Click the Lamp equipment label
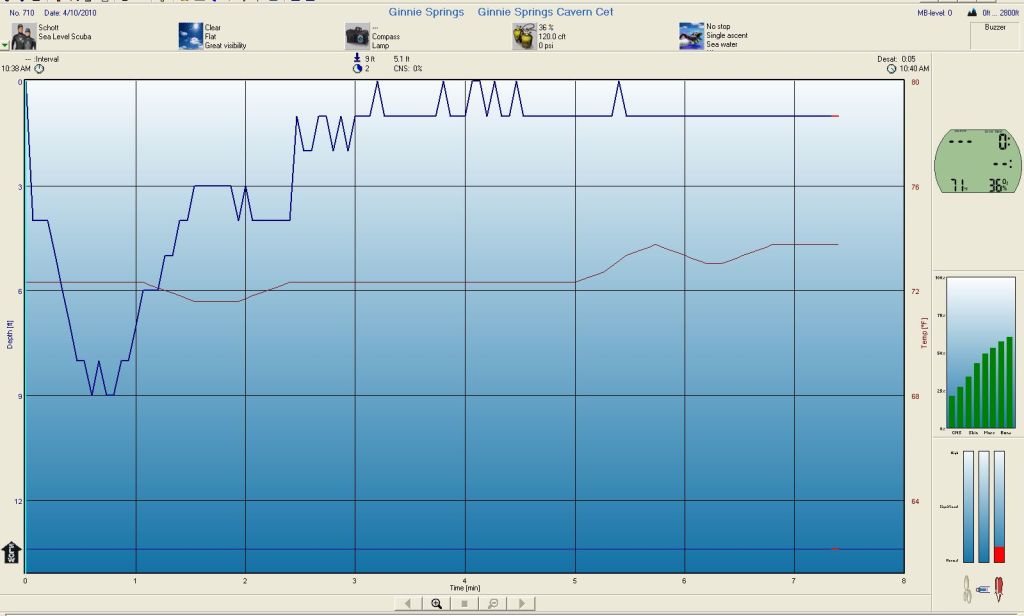 click(x=380, y=45)
